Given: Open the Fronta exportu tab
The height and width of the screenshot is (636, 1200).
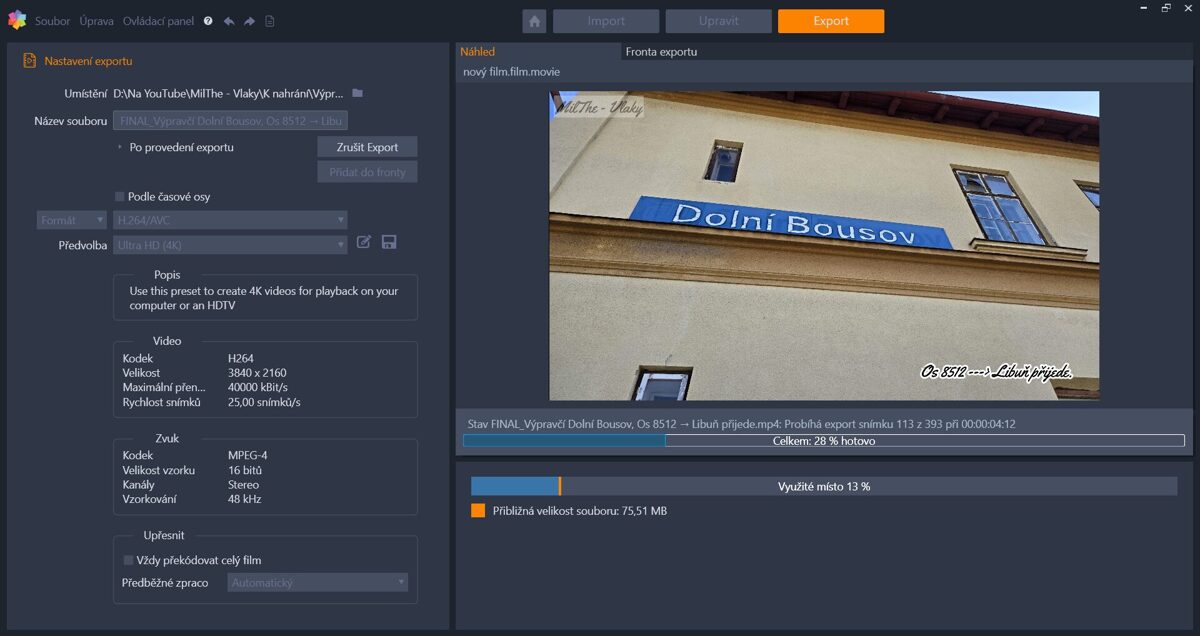Looking at the screenshot, I should pyautogui.click(x=661, y=51).
